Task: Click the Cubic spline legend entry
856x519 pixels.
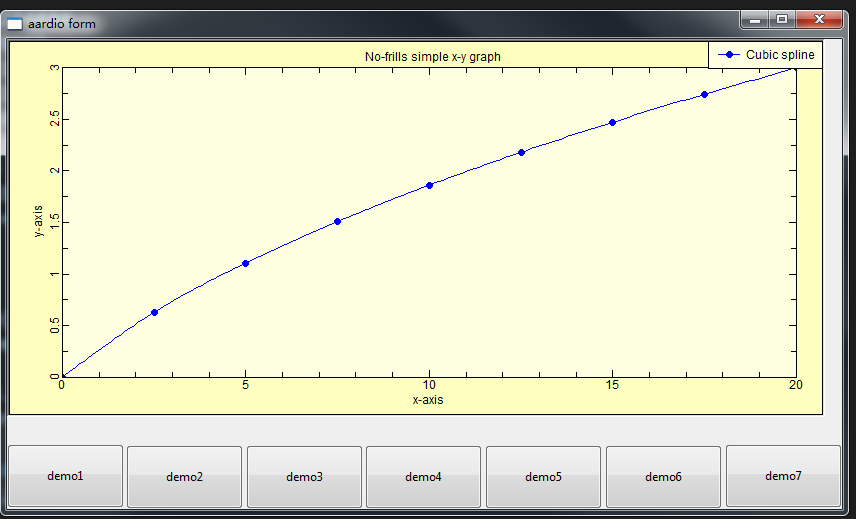Action: point(765,55)
